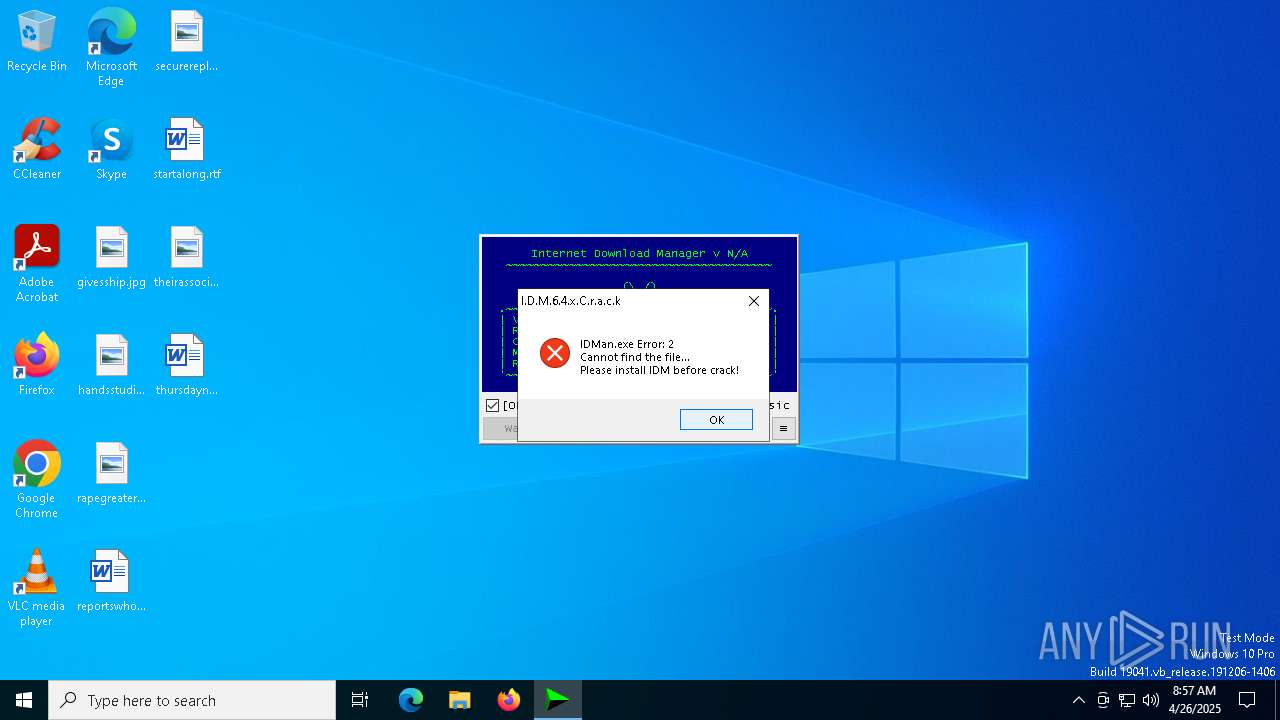
Task: Open the taskbar clock showing 8:57 AM
Action: tap(1194, 700)
